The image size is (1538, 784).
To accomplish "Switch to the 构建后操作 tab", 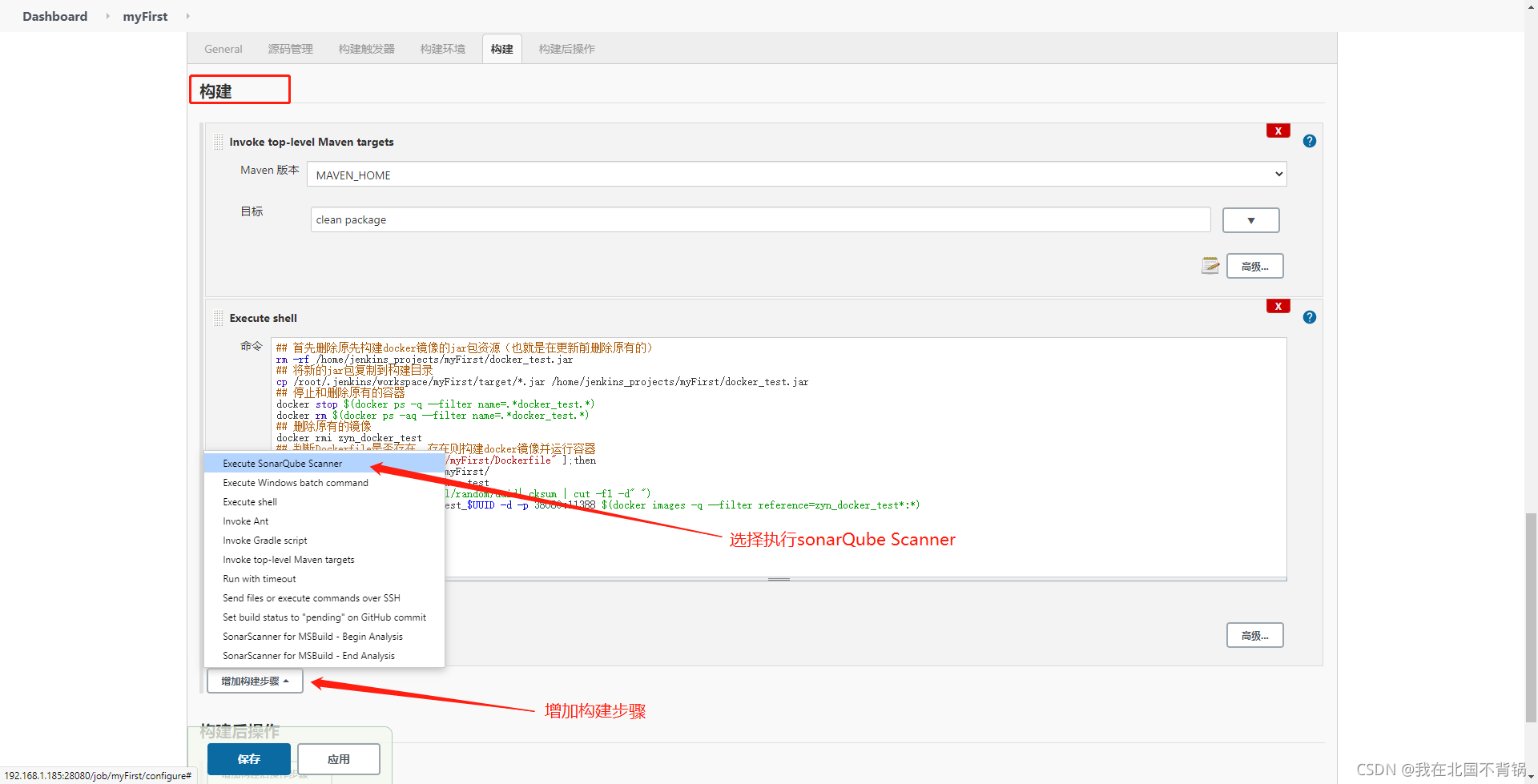I will click(566, 49).
